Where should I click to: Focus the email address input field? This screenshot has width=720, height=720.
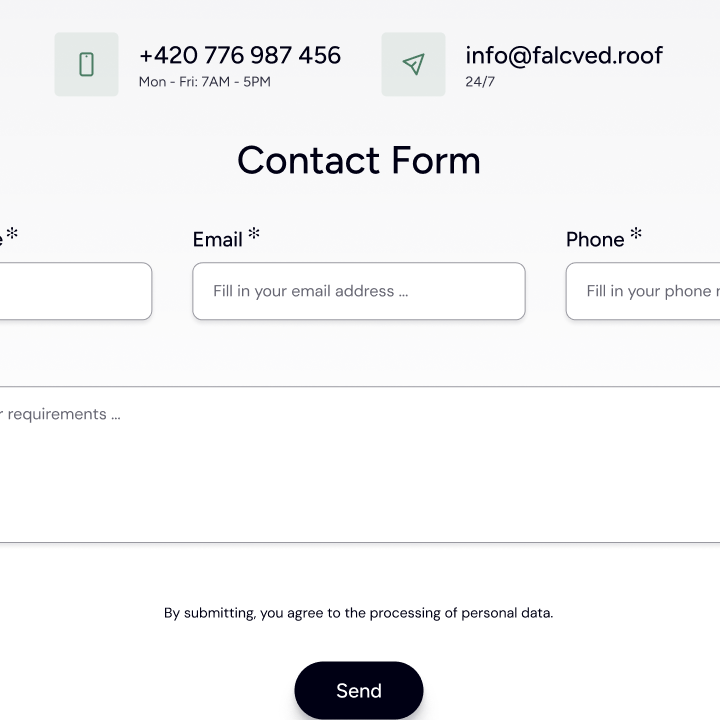click(x=358, y=291)
